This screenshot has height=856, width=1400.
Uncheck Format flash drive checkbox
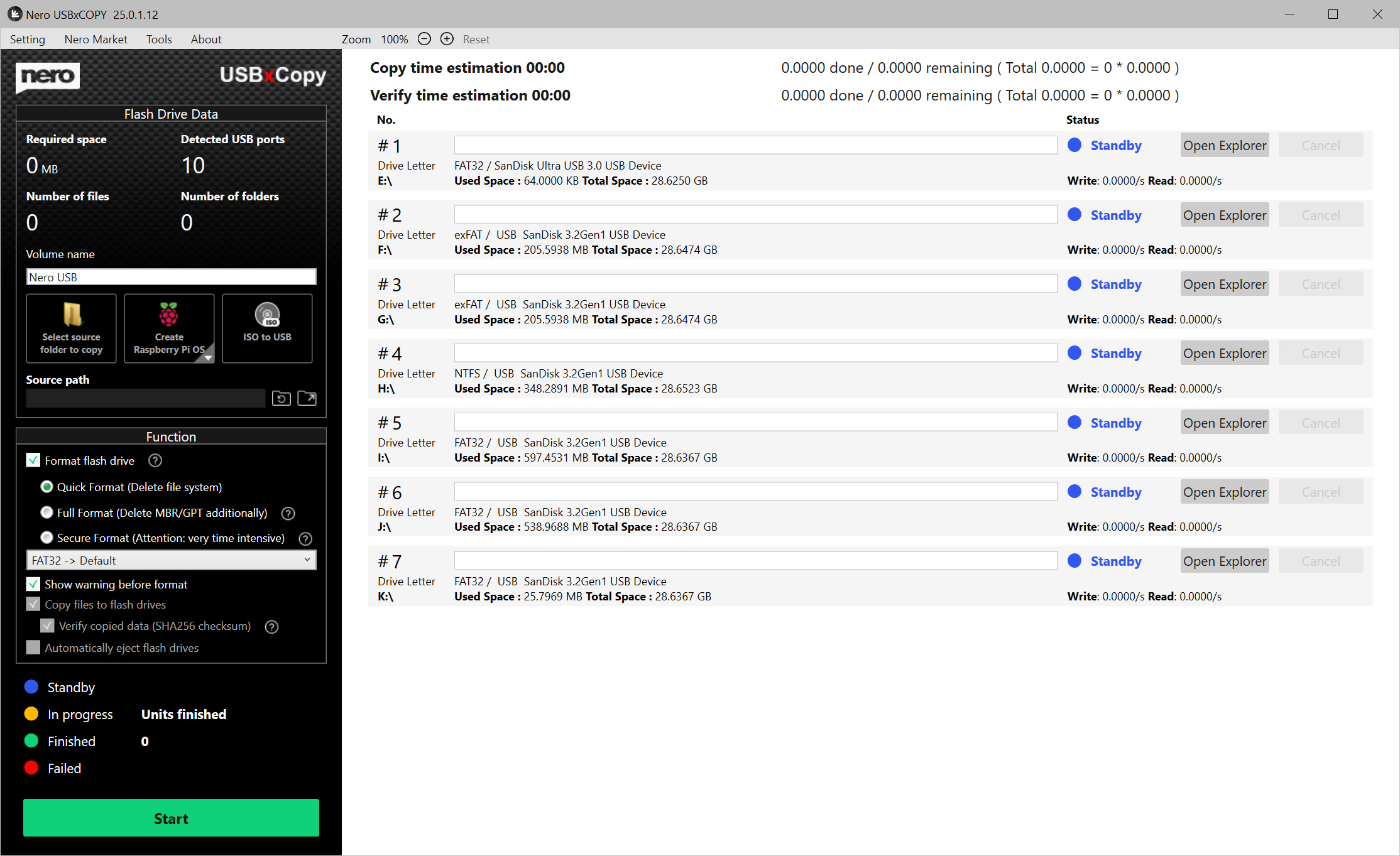[33, 460]
